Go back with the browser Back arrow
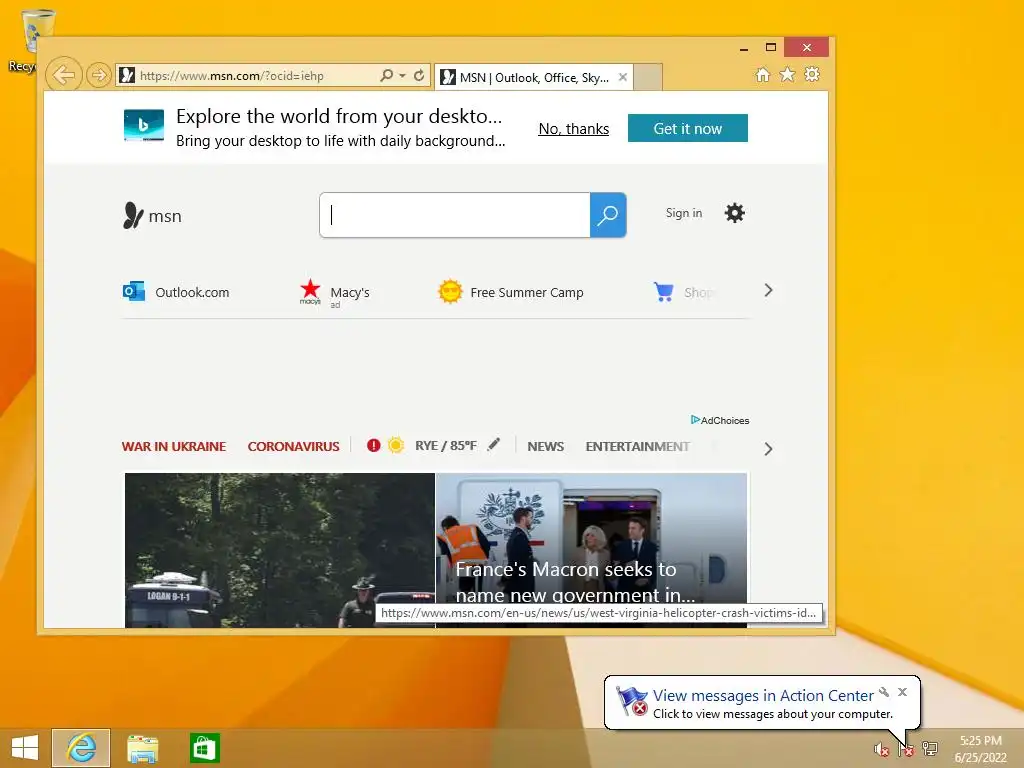The image size is (1024, 768). click(x=64, y=75)
